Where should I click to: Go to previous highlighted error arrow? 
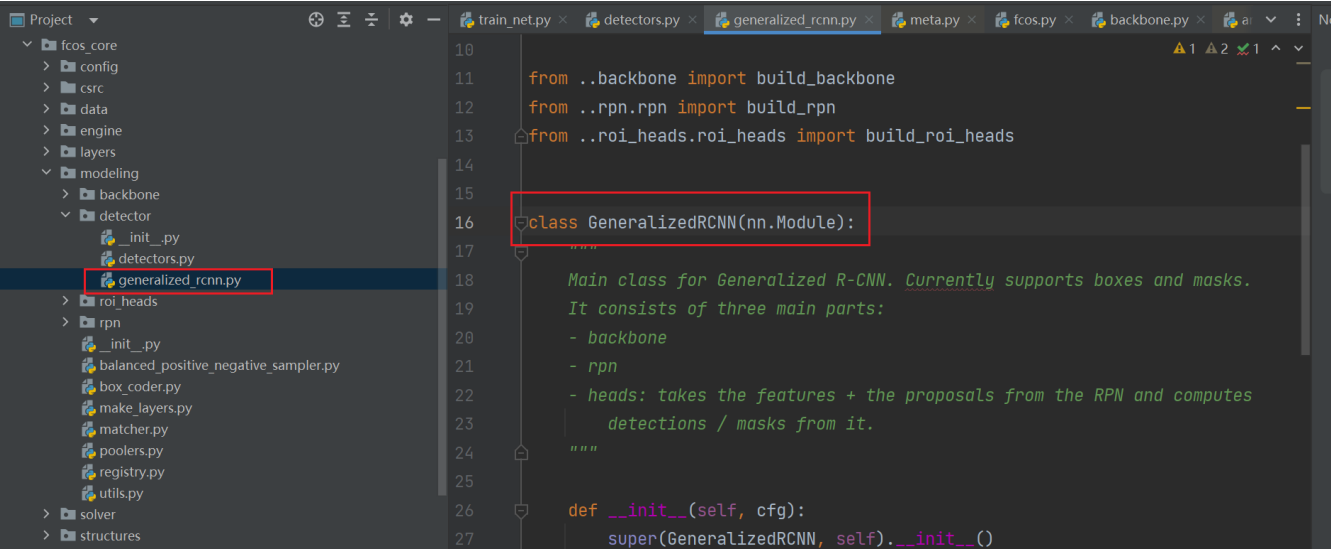pyautogui.click(x=1276, y=48)
